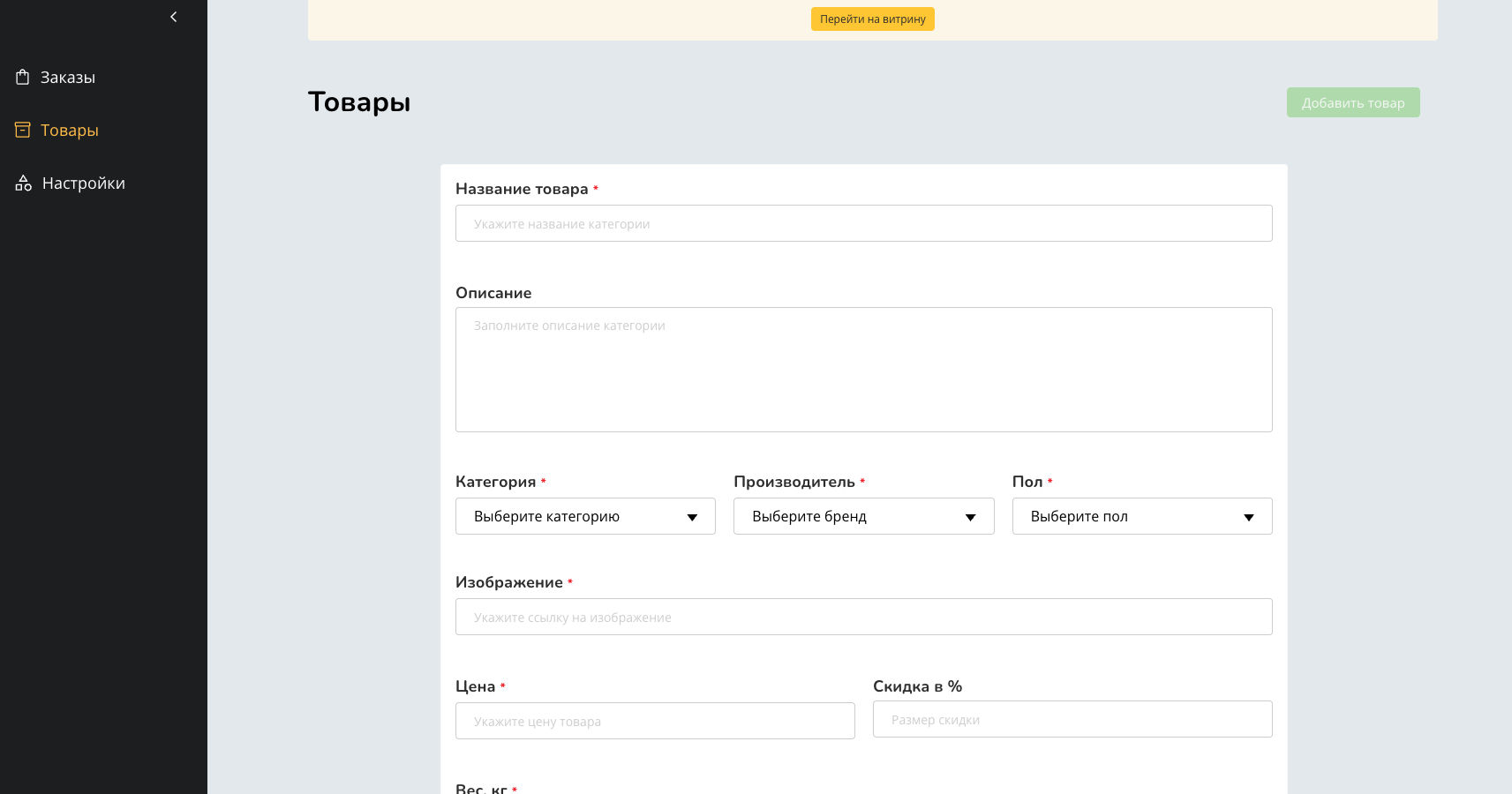Screen dimensions: 1512x794
Task: Click the category dropdown arrow
Action: click(692, 517)
